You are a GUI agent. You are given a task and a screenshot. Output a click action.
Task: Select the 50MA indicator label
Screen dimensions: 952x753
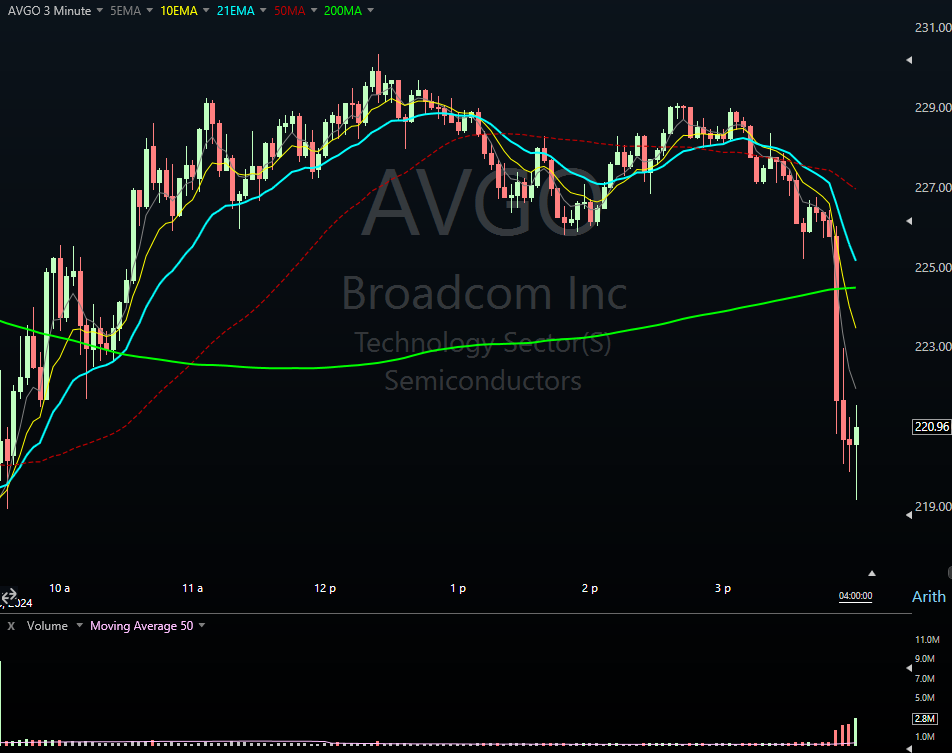(x=289, y=11)
